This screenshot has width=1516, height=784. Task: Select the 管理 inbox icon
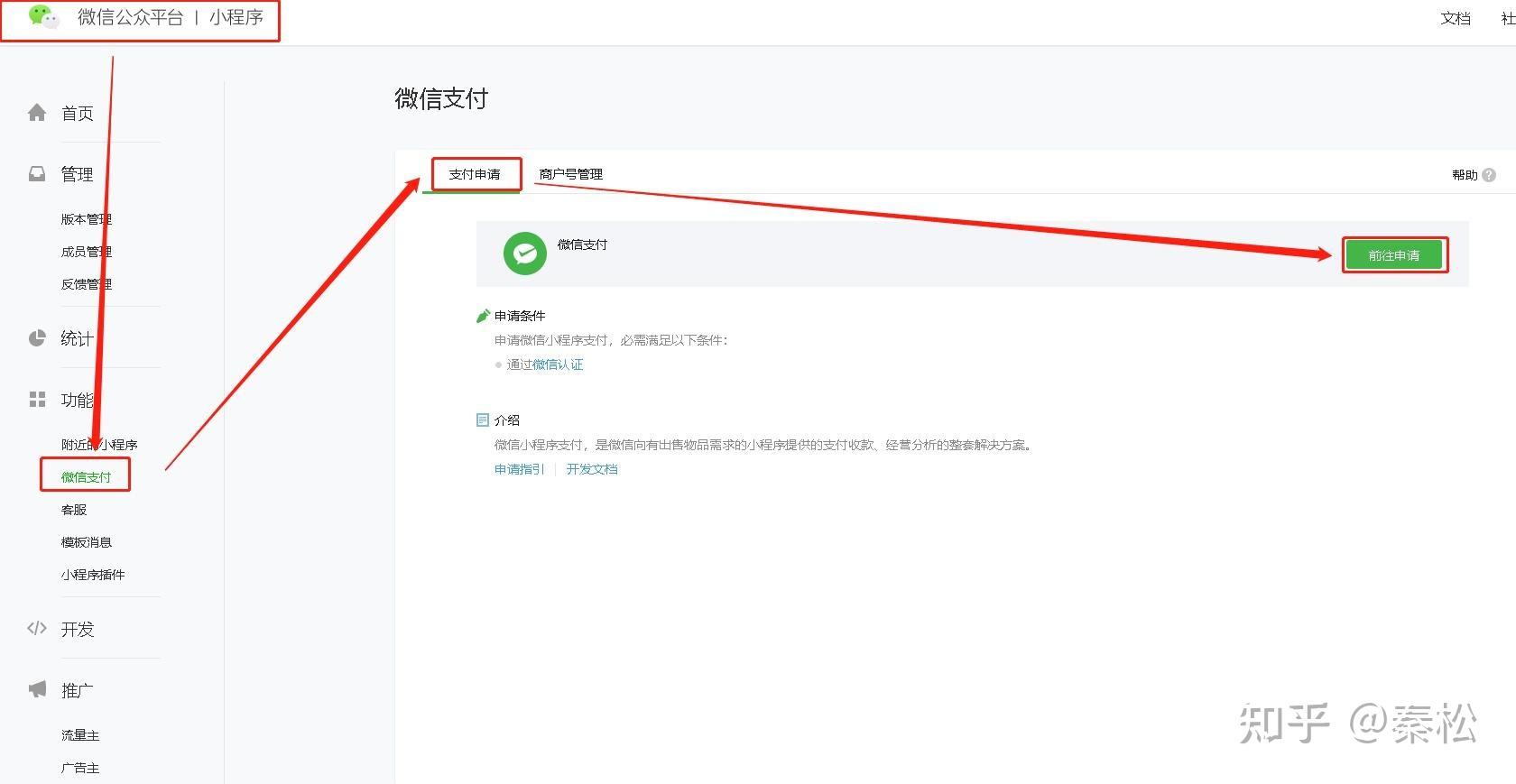(37, 174)
